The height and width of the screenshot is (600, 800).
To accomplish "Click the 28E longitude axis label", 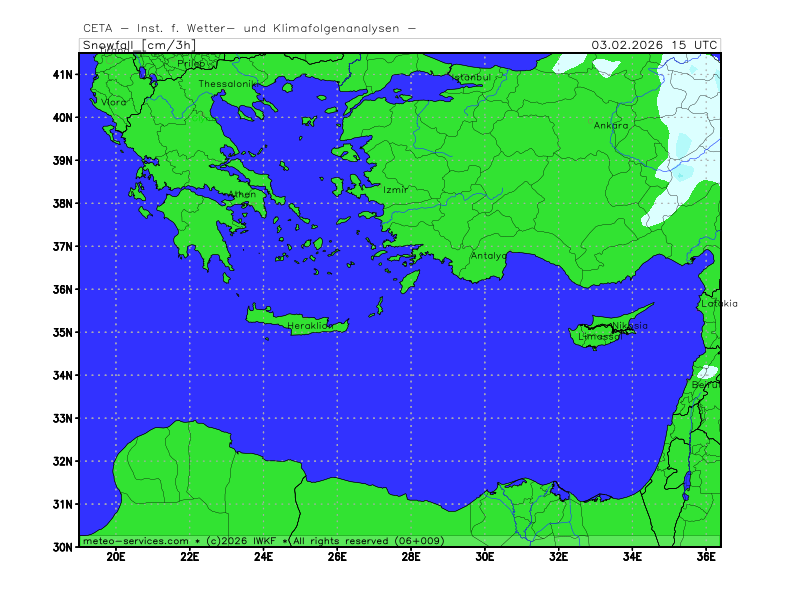I will (411, 558).
